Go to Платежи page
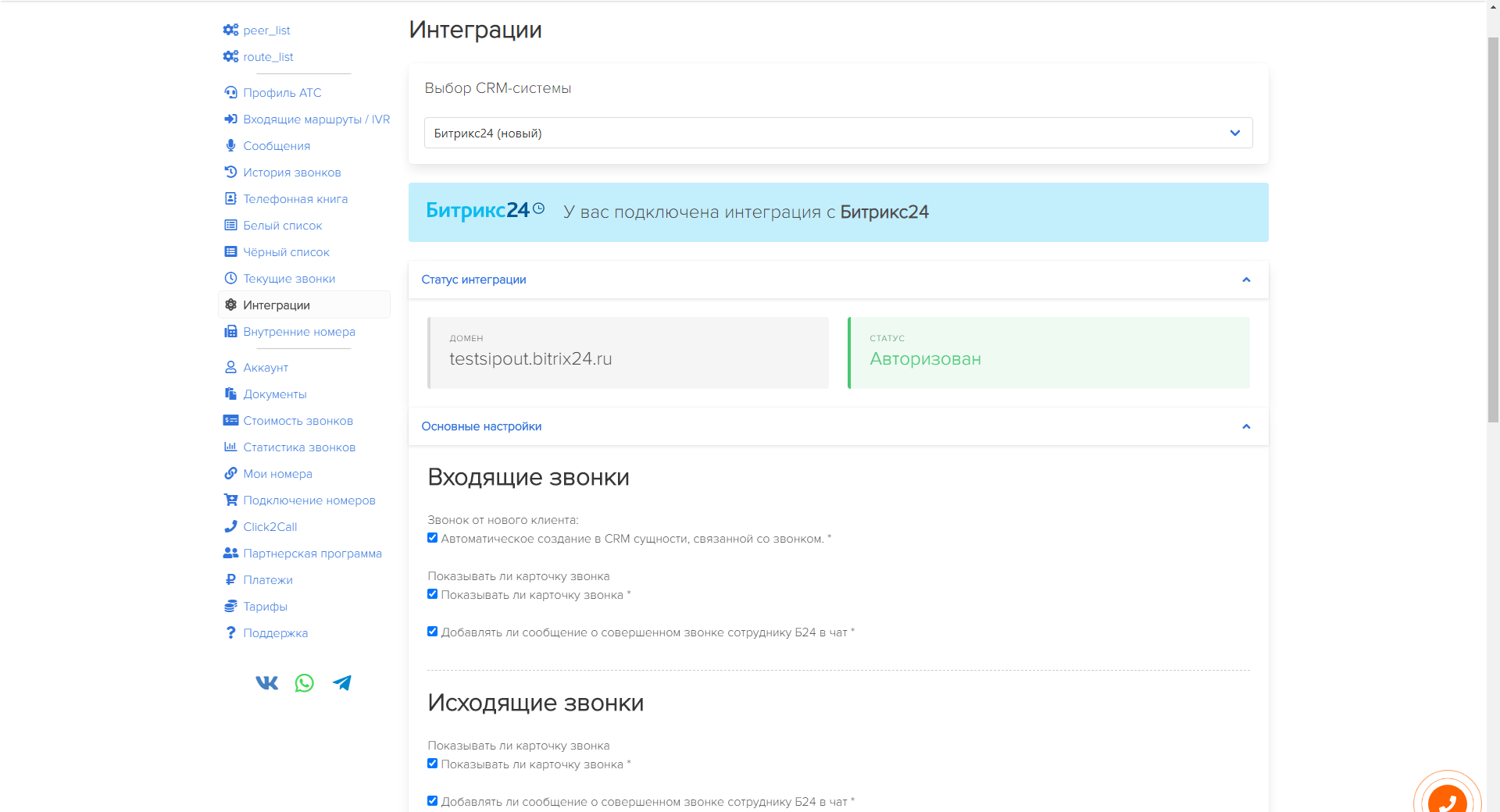The image size is (1500, 812). pyautogui.click(x=268, y=580)
